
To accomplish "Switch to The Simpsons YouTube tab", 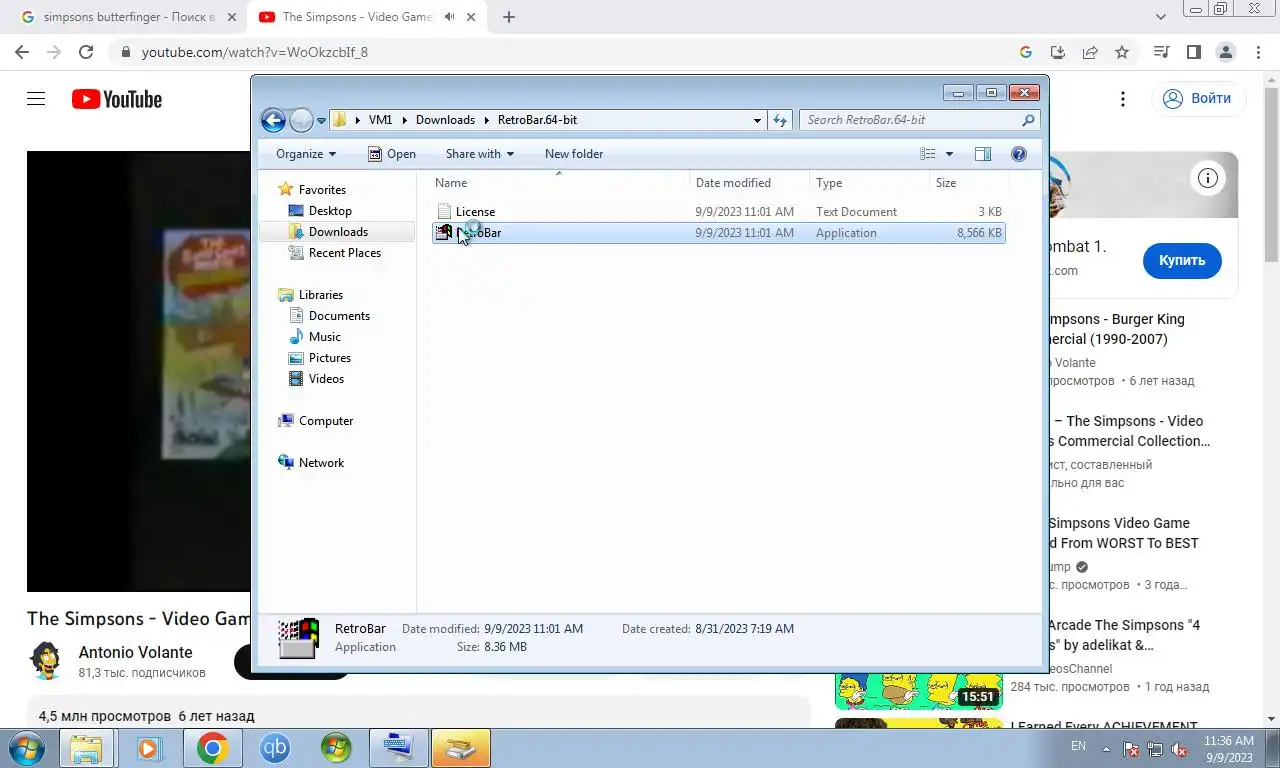I will tap(366, 17).
